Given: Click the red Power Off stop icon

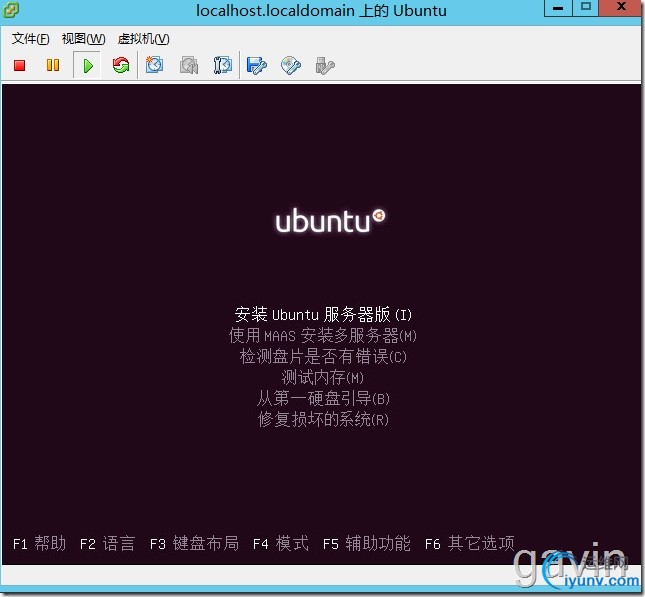Looking at the screenshot, I should click(19, 65).
